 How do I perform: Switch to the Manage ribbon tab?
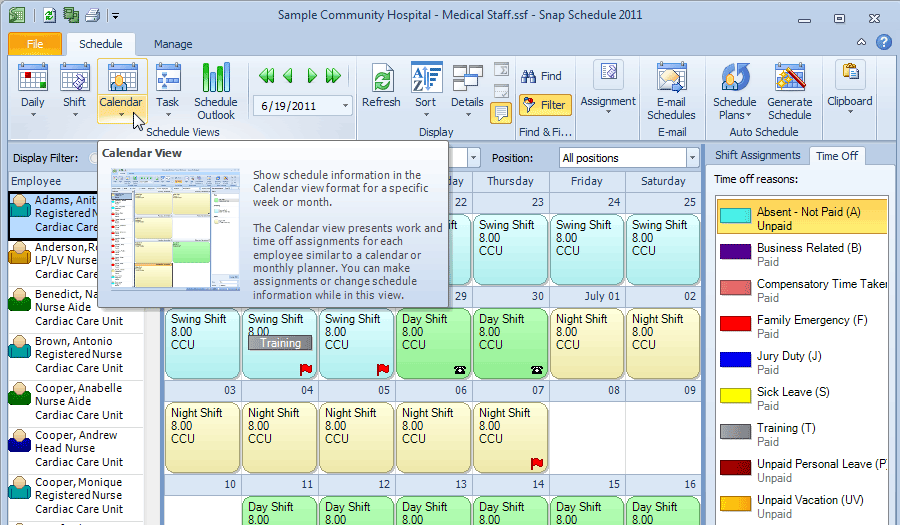pos(173,44)
